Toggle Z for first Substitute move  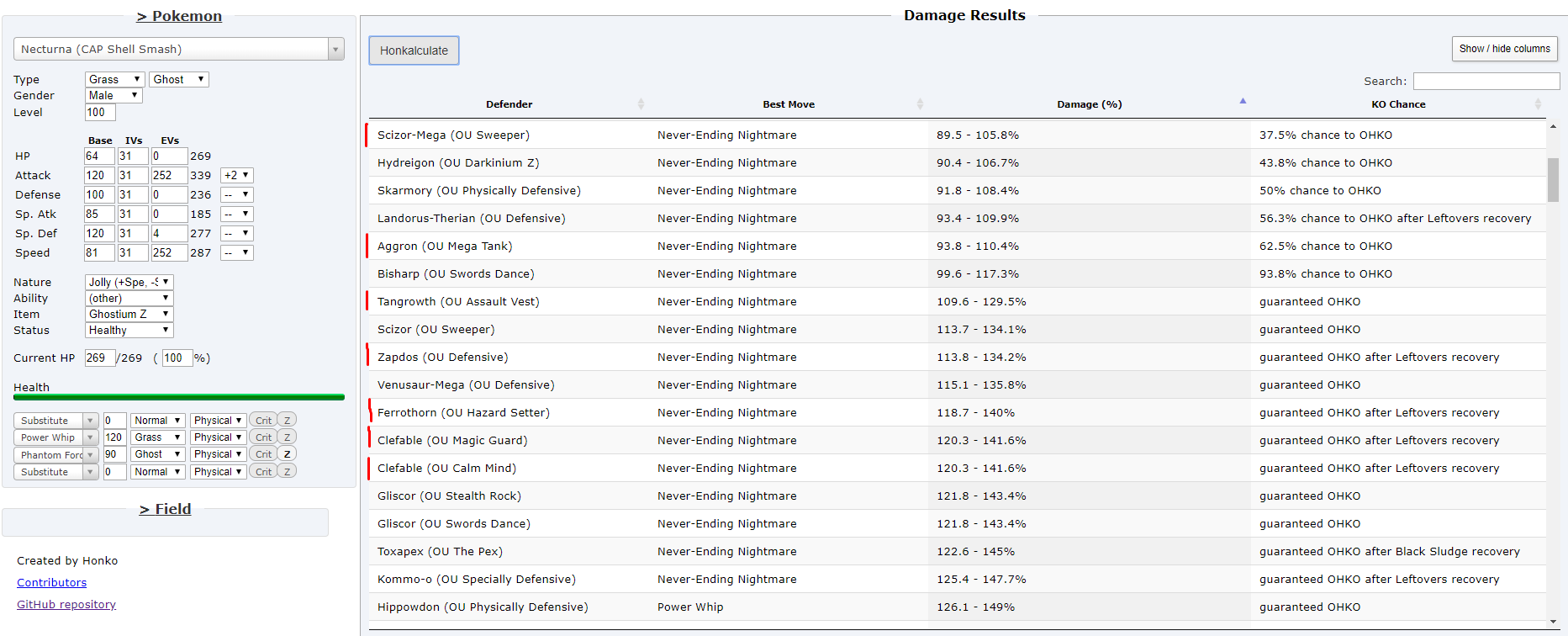tap(287, 421)
